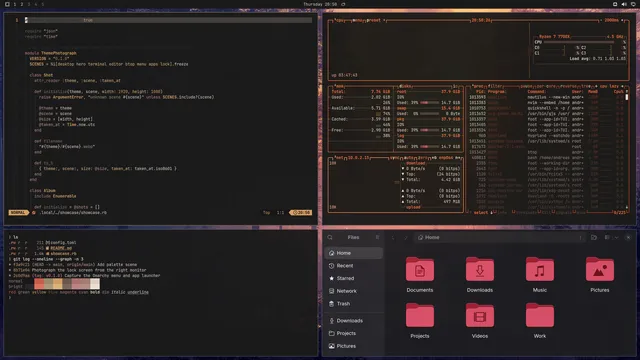This screenshot has width=640, height=360.
Task: Select Home in the Files sidebar
Action: click(353, 253)
